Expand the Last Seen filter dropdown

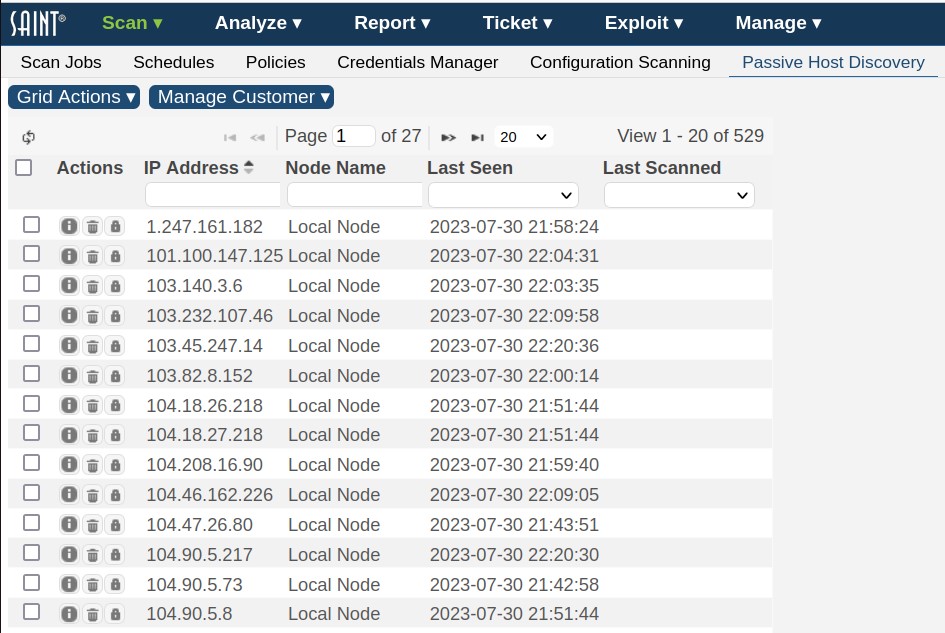click(502, 195)
